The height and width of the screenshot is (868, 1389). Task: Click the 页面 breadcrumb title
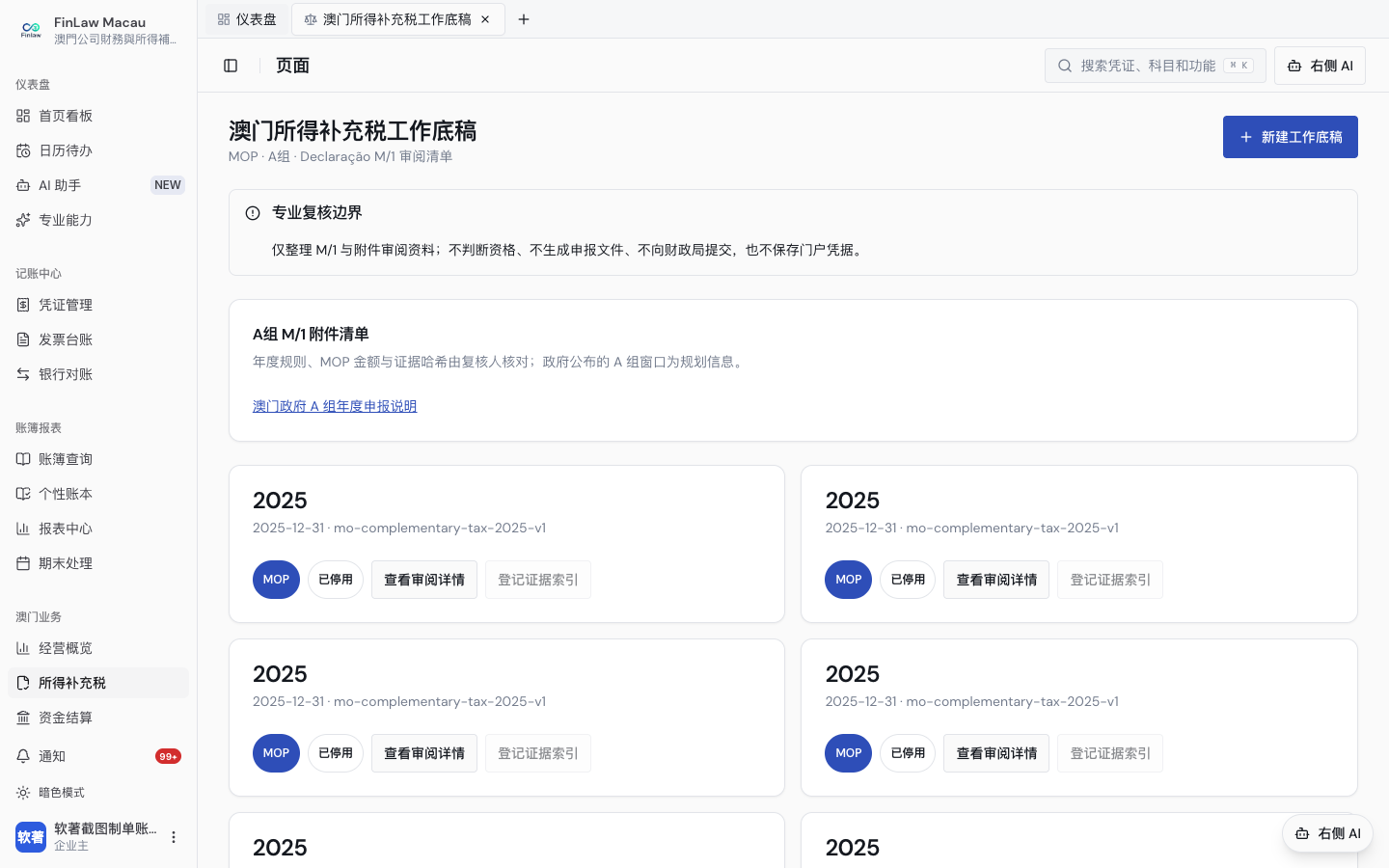(x=292, y=66)
